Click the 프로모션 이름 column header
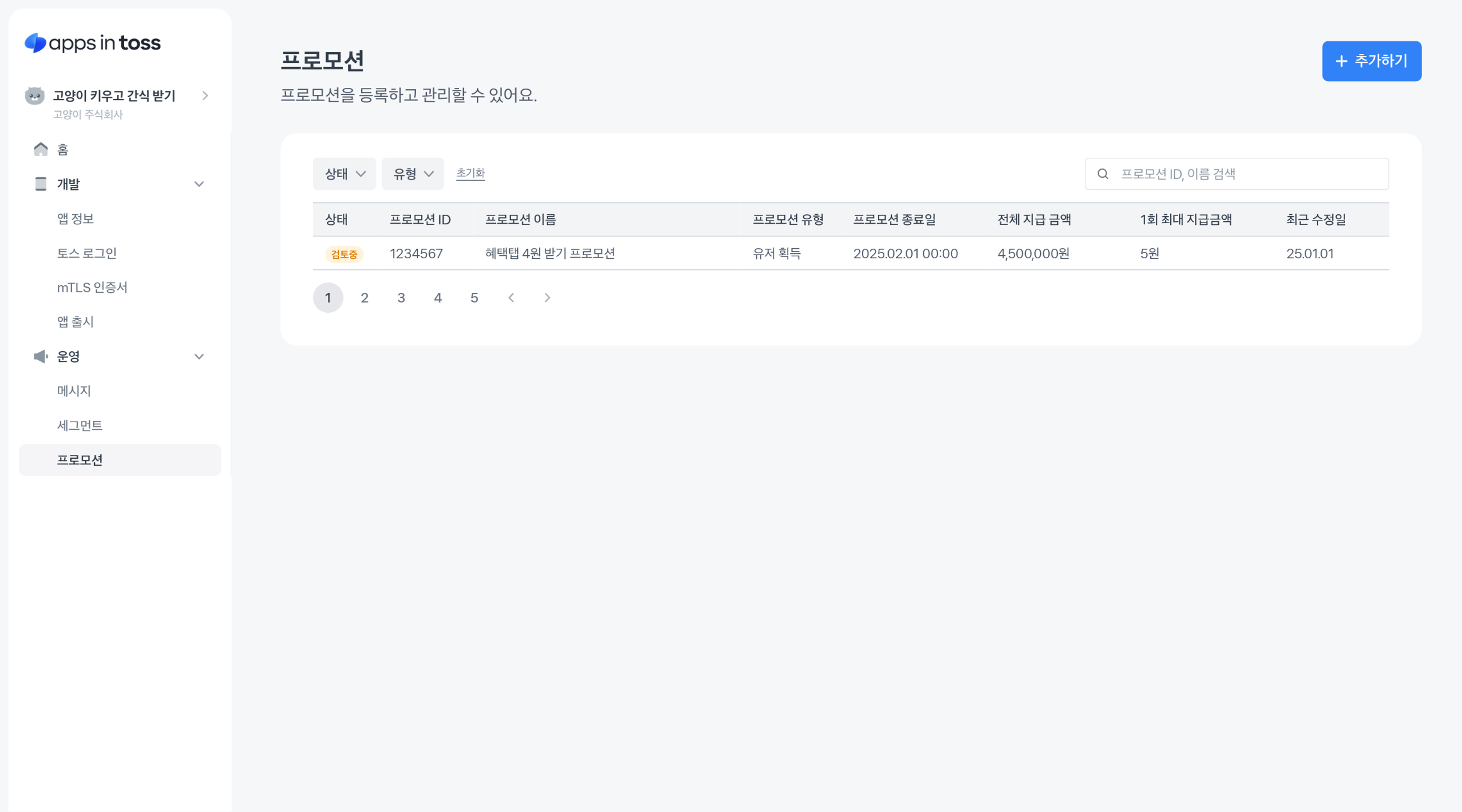The image size is (1462, 812). (520, 220)
